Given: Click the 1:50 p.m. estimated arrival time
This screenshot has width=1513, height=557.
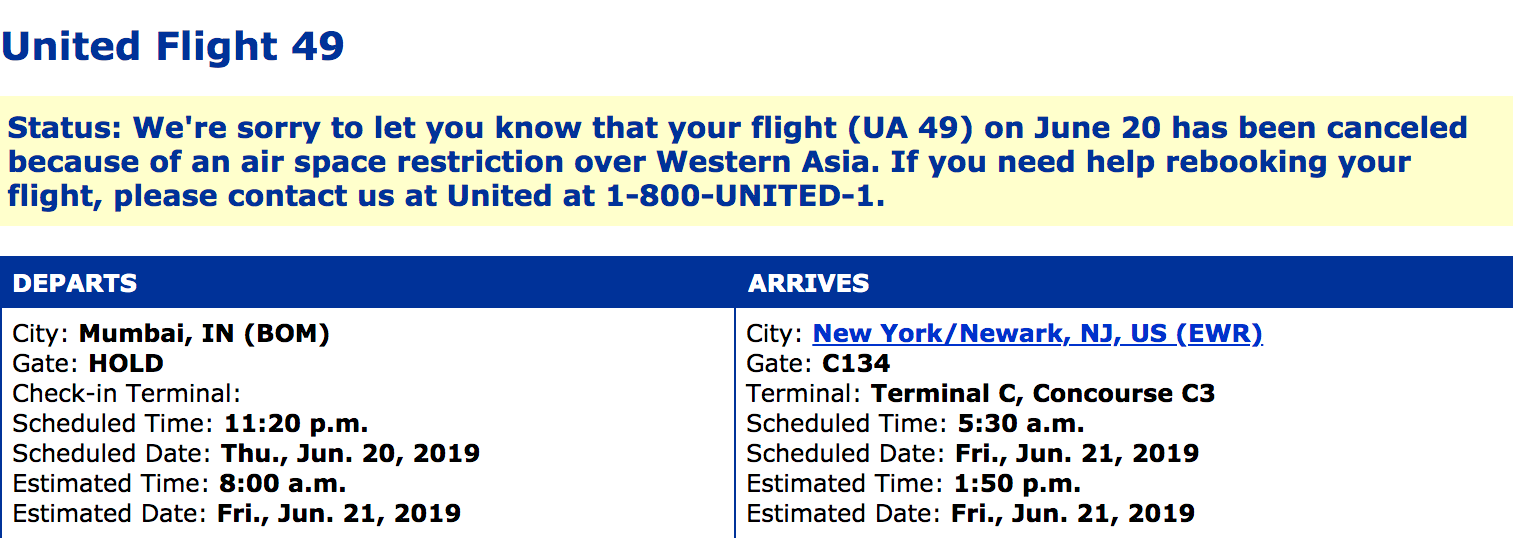Looking at the screenshot, I should (1015, 484).
